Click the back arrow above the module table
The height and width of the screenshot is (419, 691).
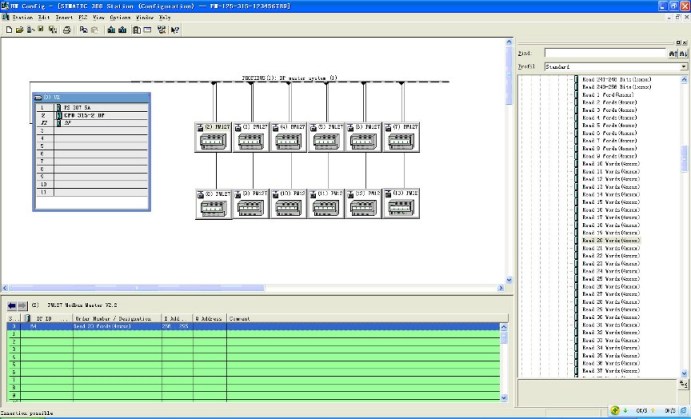pyautogui.click(x=11, y=305)
